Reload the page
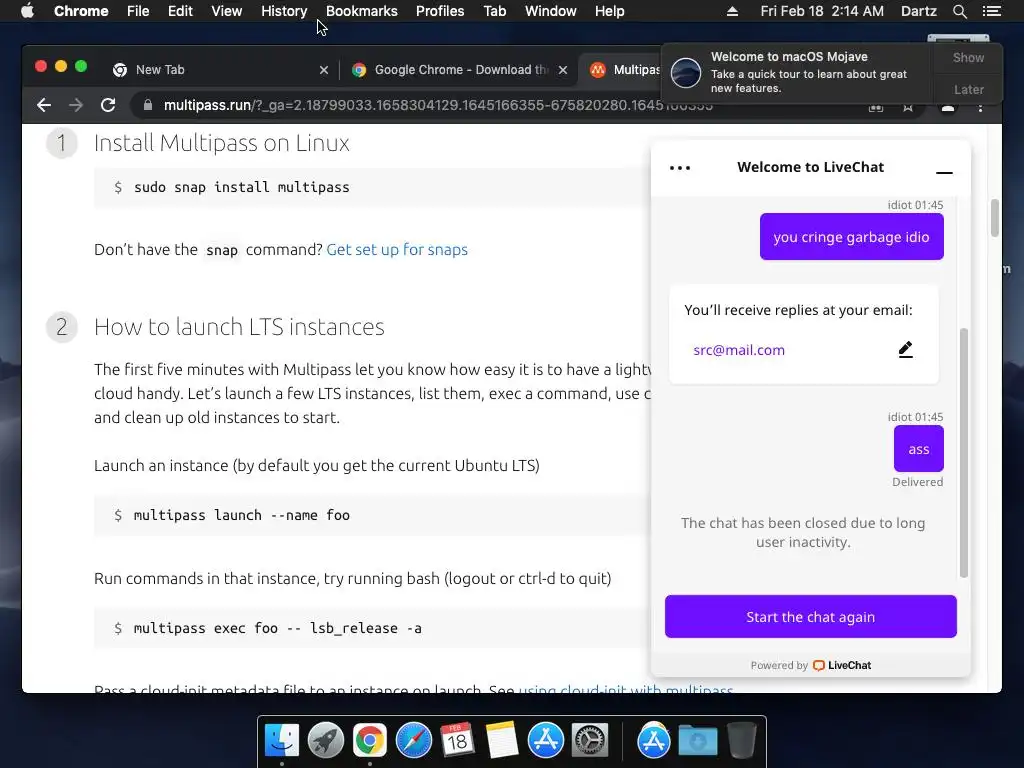Screen dimensions: 1024x768 point(108,105)
